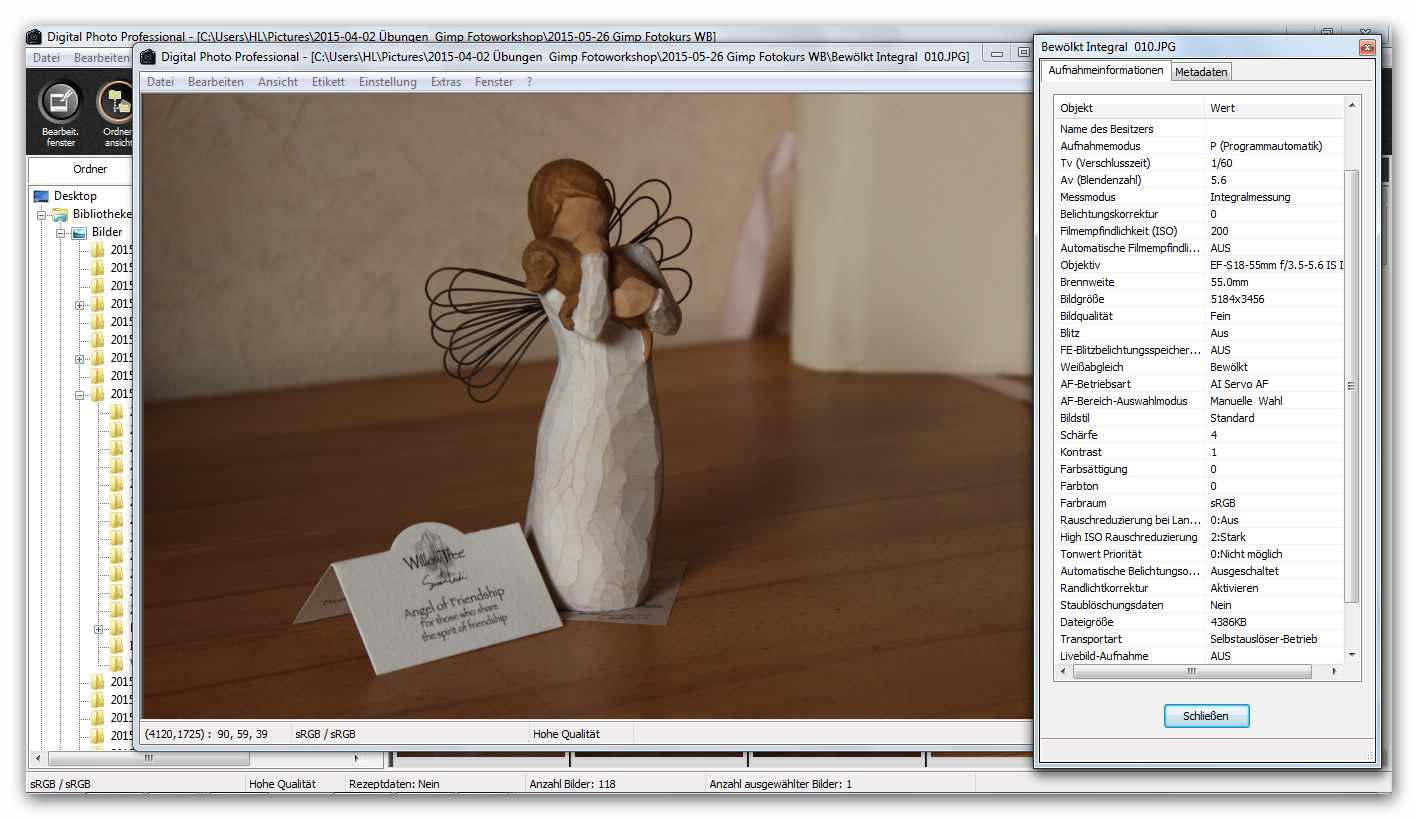1418x820 pixels.
Task: Click the AI Servo AF value
Action: [1240, 384]
